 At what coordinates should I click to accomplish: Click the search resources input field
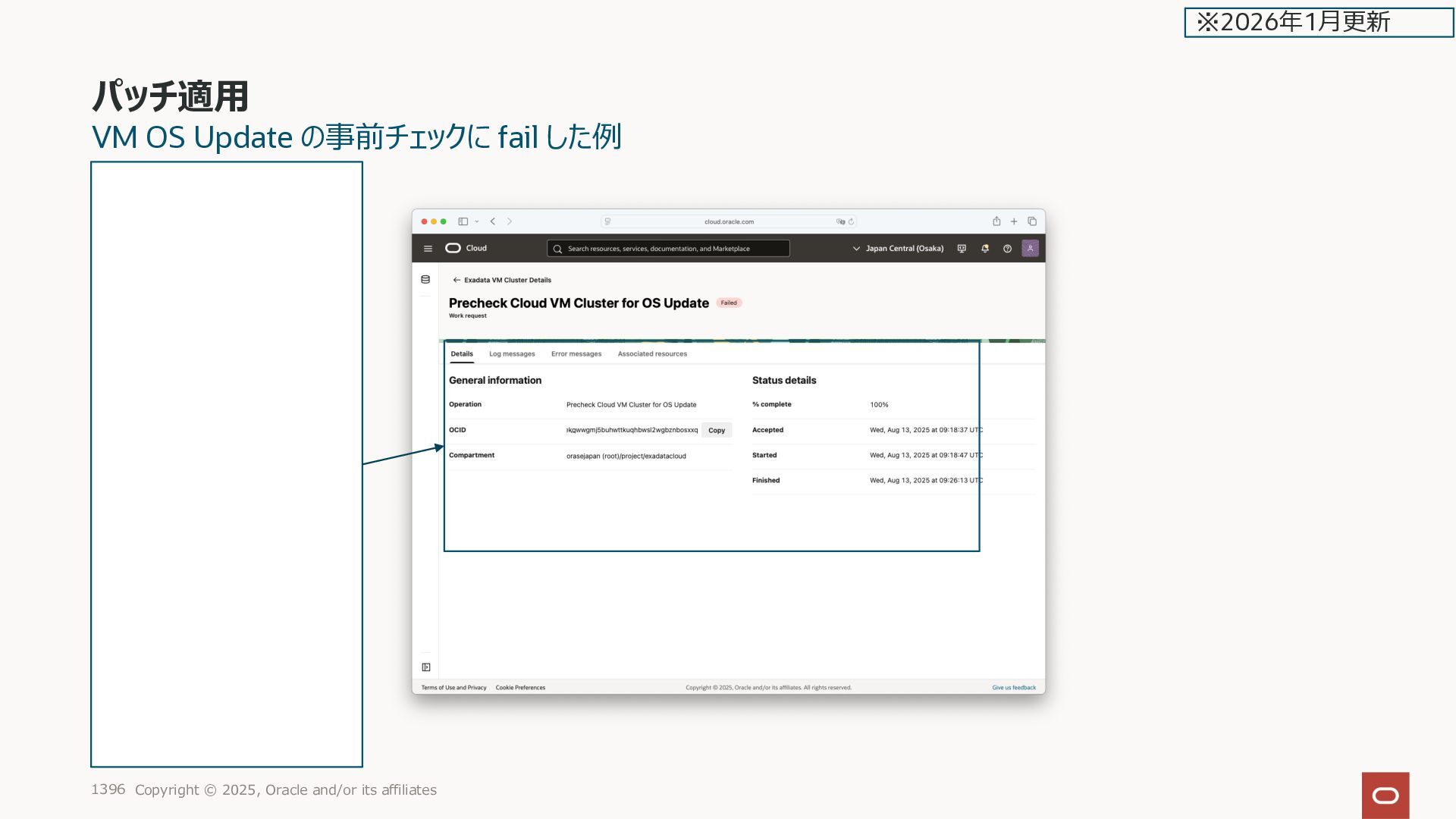667,249
